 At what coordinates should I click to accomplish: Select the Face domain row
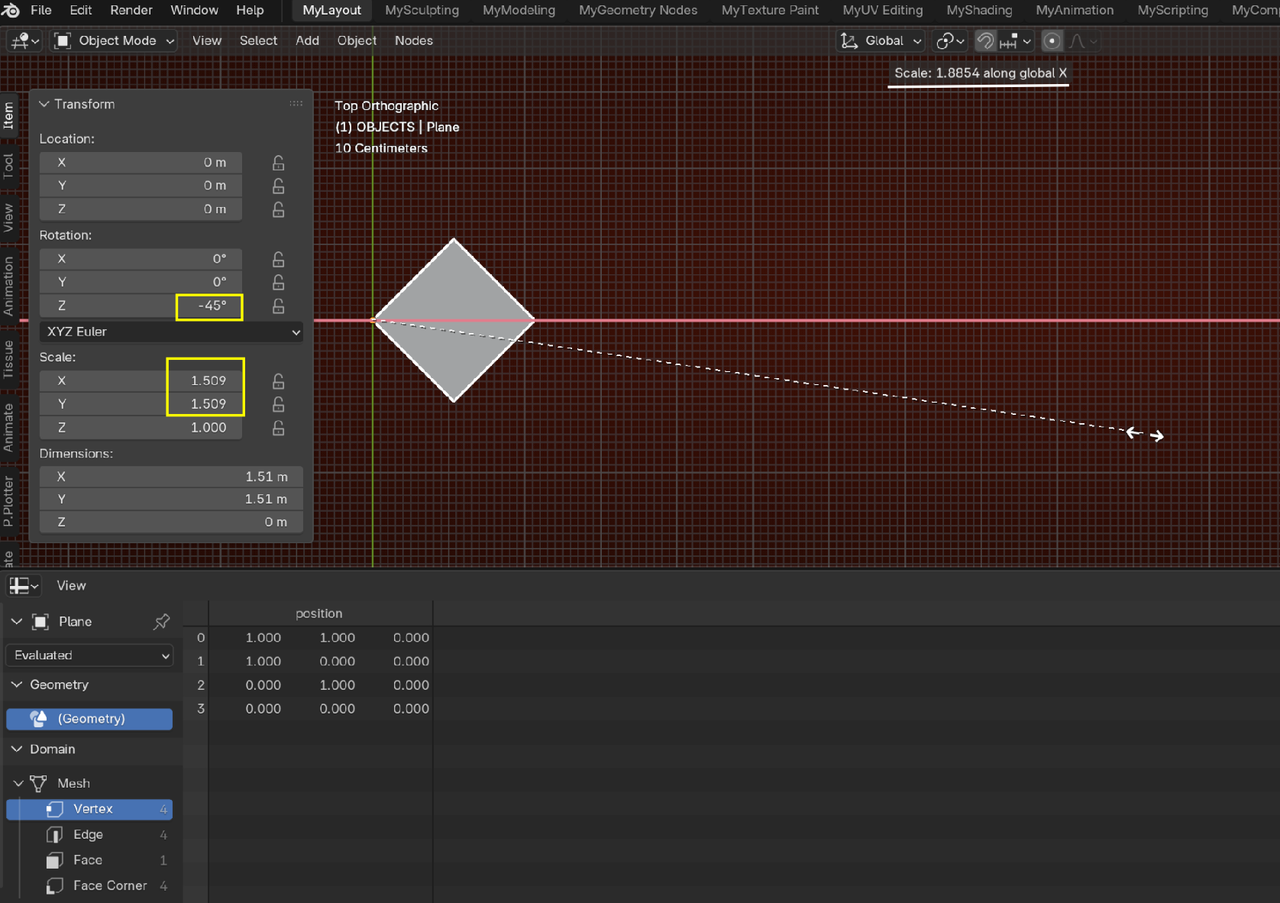[89, 860]
